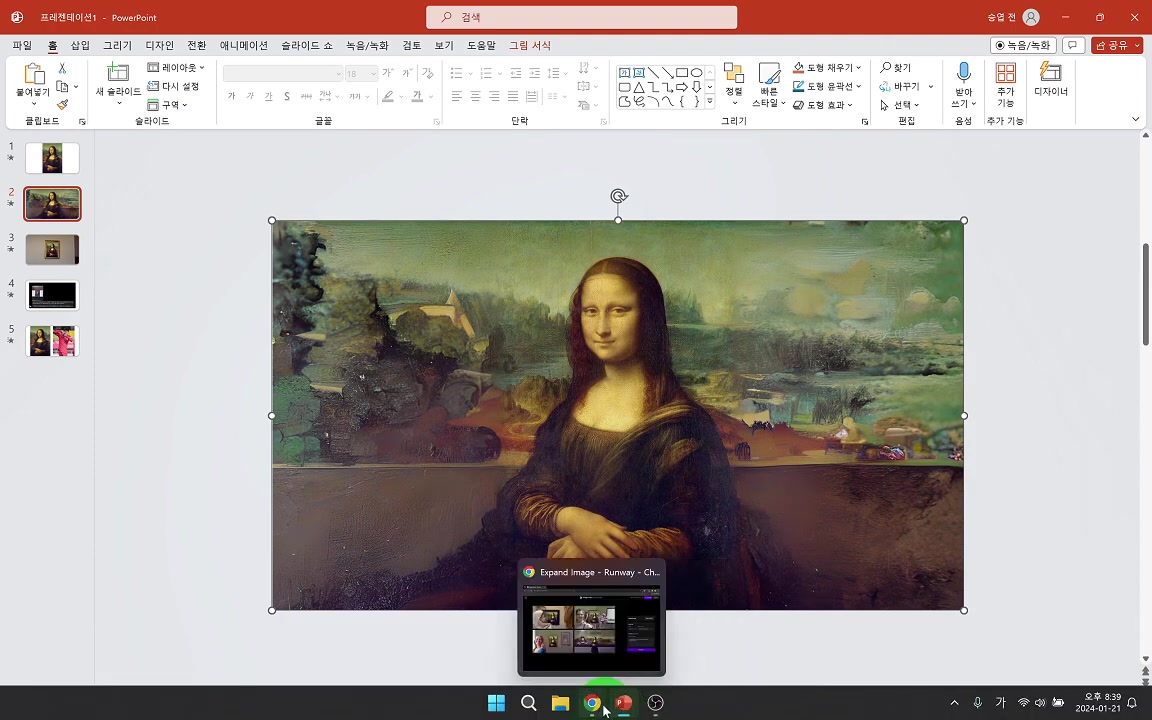The image size is (1152, 720).
Task: Select the right arrow block shape
Action: pos(682,87)
